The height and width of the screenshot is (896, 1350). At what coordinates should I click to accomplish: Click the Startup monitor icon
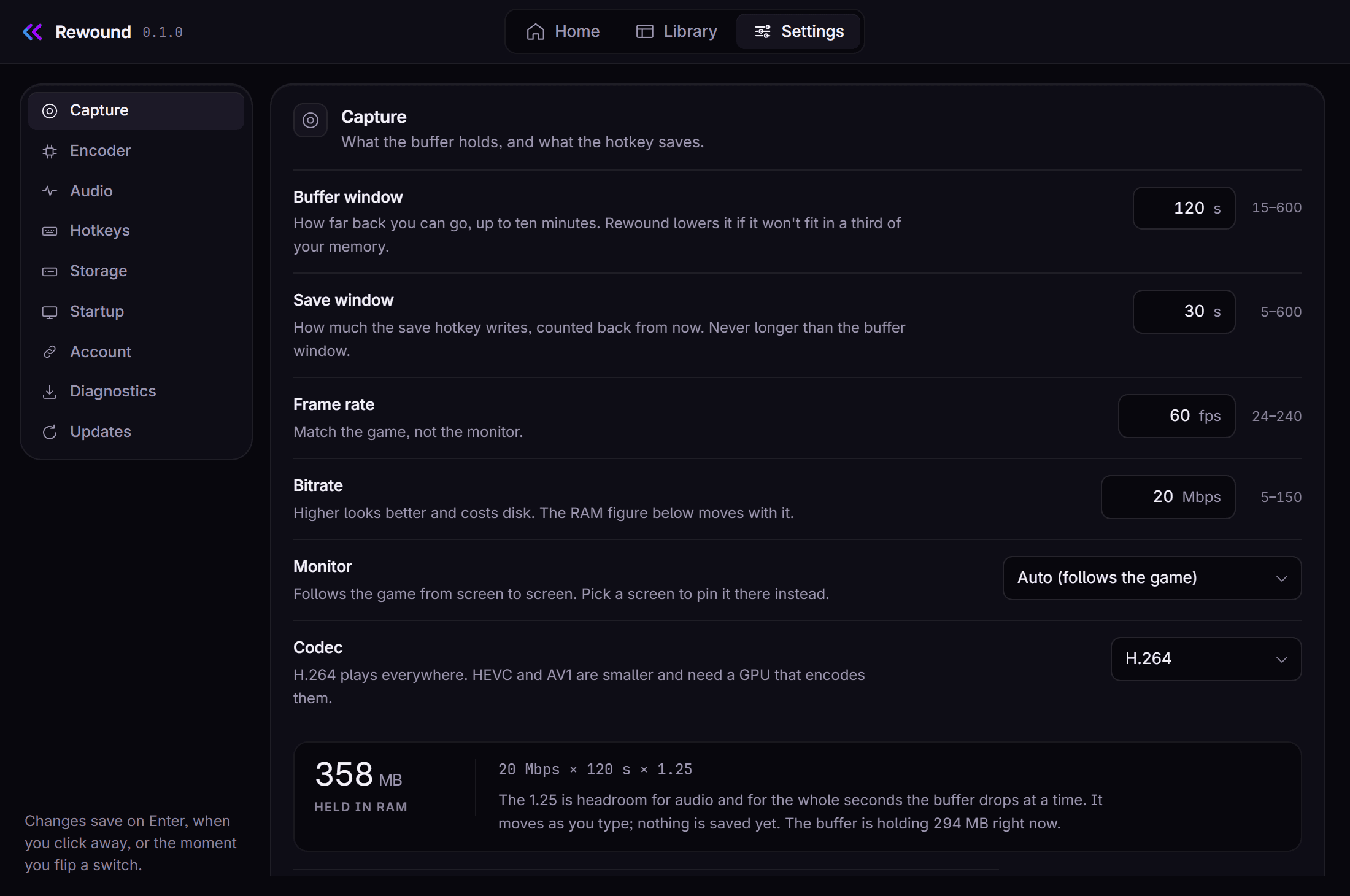[x=50, y=312]
